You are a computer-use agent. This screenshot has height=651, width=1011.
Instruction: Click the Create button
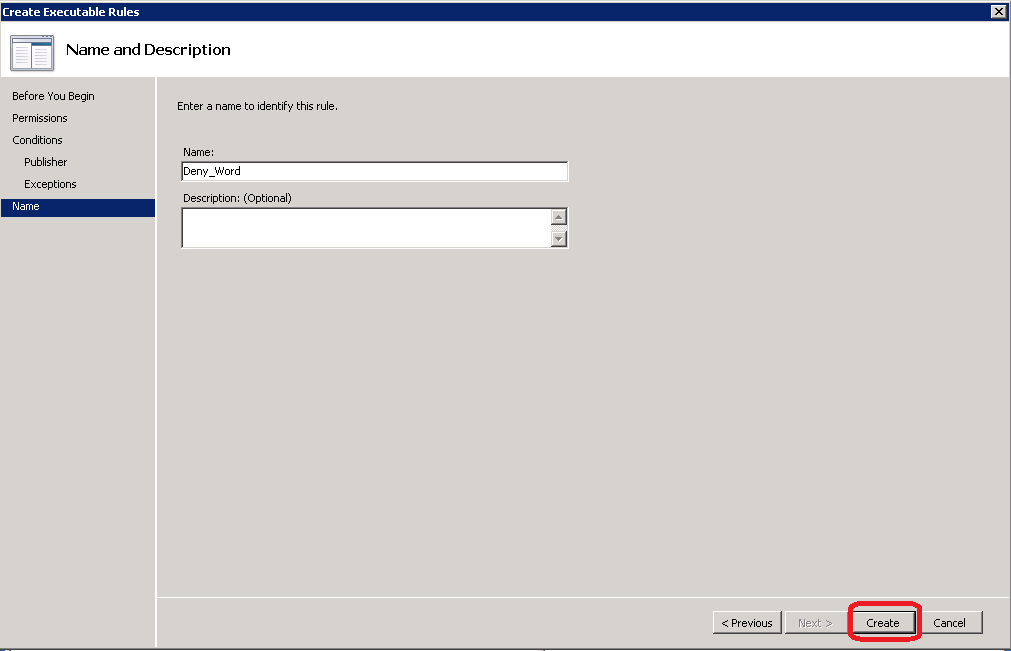(883, 622)
